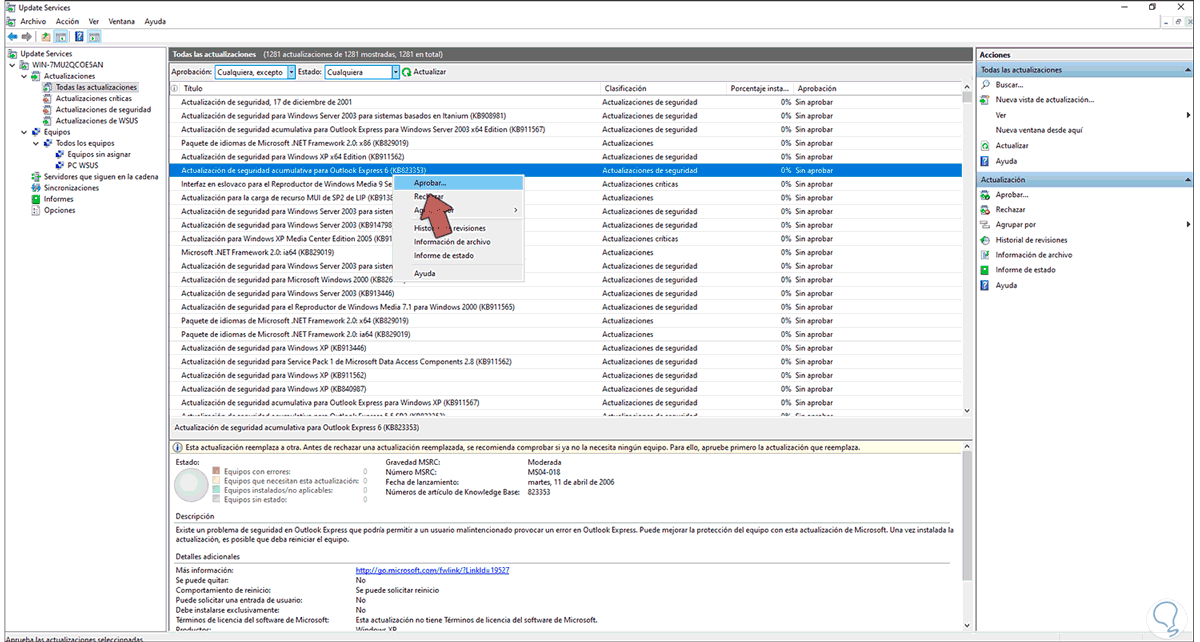Collapse the Actualizaciones tree node

[x=25, y=76]
